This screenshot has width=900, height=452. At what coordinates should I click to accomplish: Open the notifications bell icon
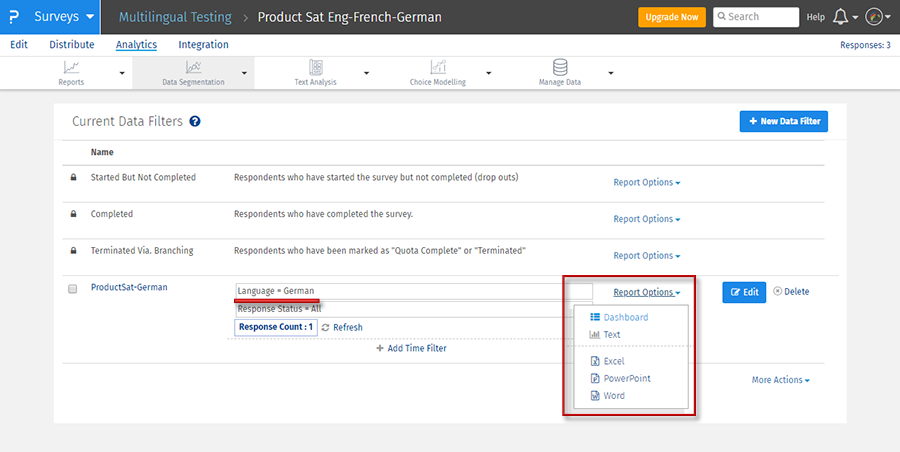(x=840, y=17)
